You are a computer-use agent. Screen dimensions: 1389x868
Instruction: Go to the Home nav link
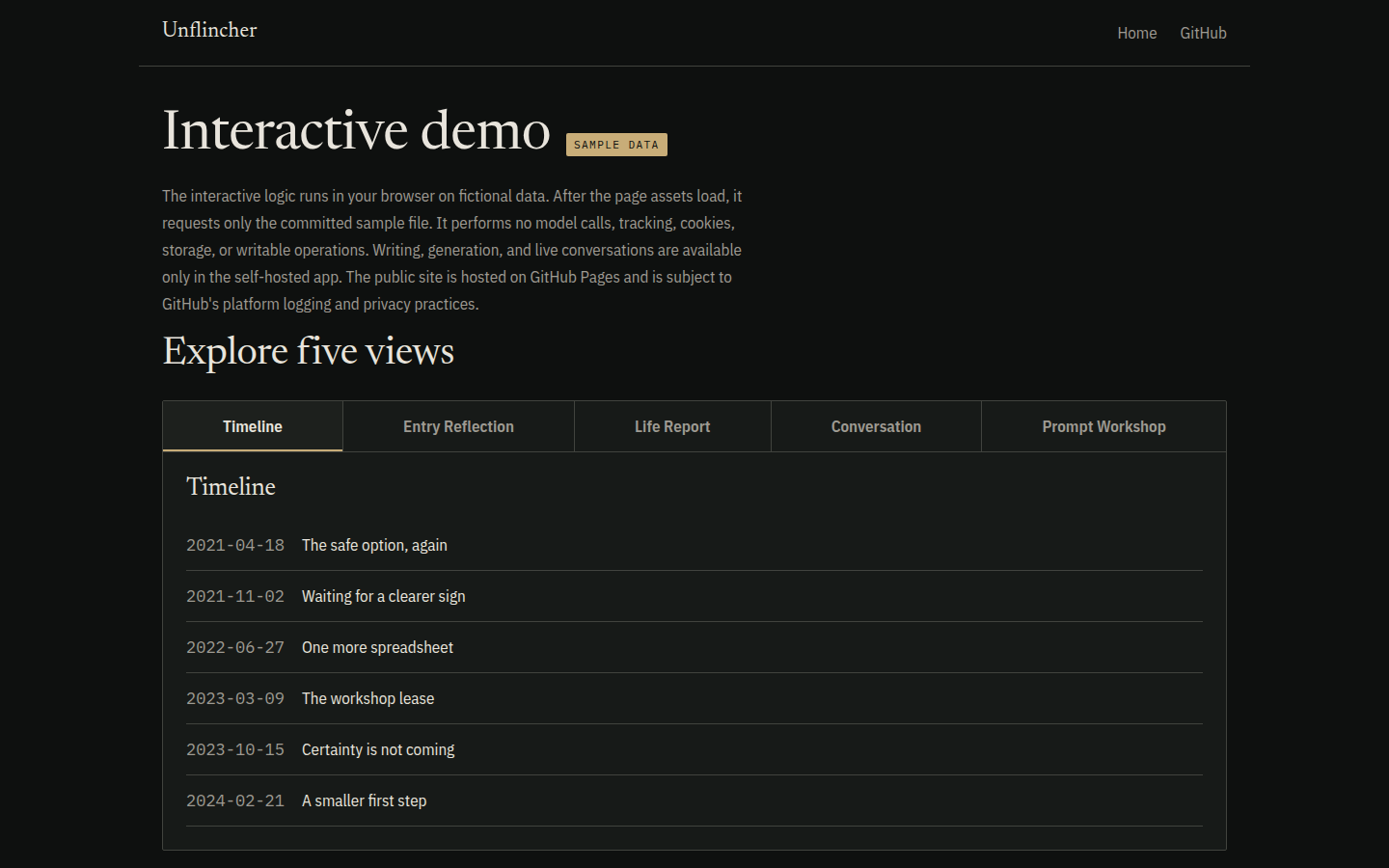tap(1136, 33)
